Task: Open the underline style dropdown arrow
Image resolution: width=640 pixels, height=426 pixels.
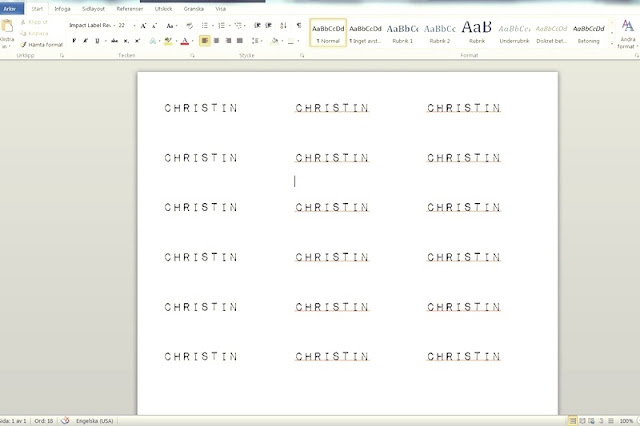Action: coord(105,41)
